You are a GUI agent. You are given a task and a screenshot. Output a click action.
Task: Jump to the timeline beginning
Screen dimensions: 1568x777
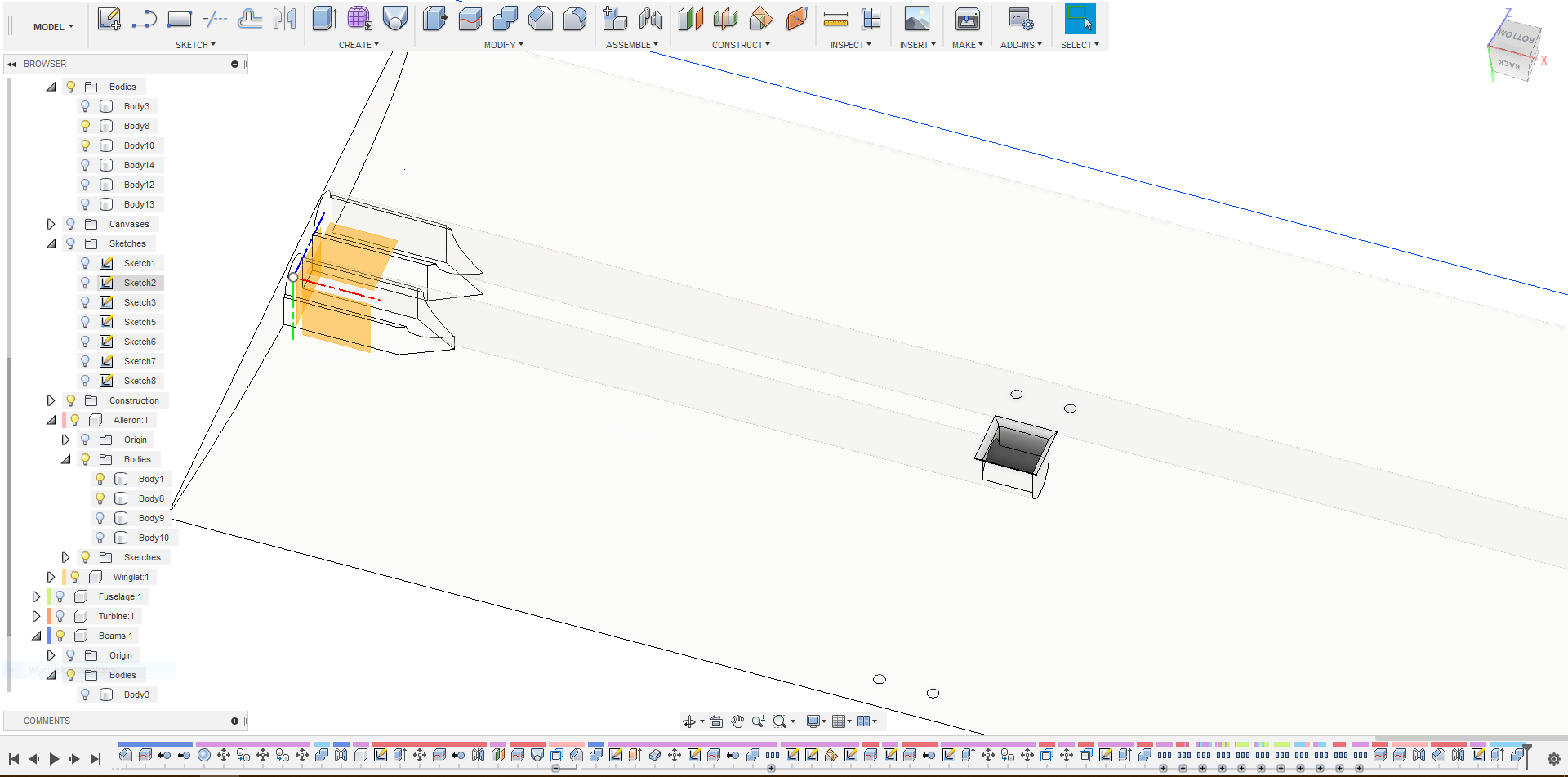click(x=13, y=759)
